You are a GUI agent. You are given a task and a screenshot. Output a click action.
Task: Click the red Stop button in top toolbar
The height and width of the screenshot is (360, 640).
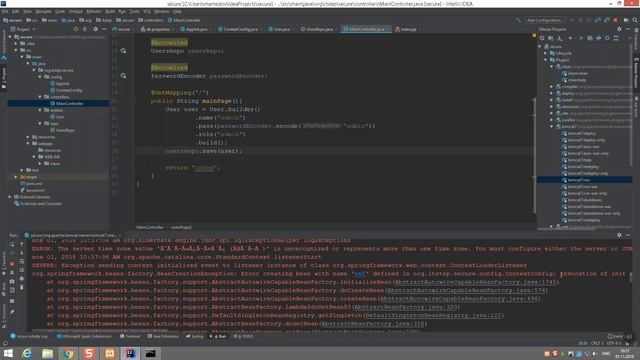616,20
